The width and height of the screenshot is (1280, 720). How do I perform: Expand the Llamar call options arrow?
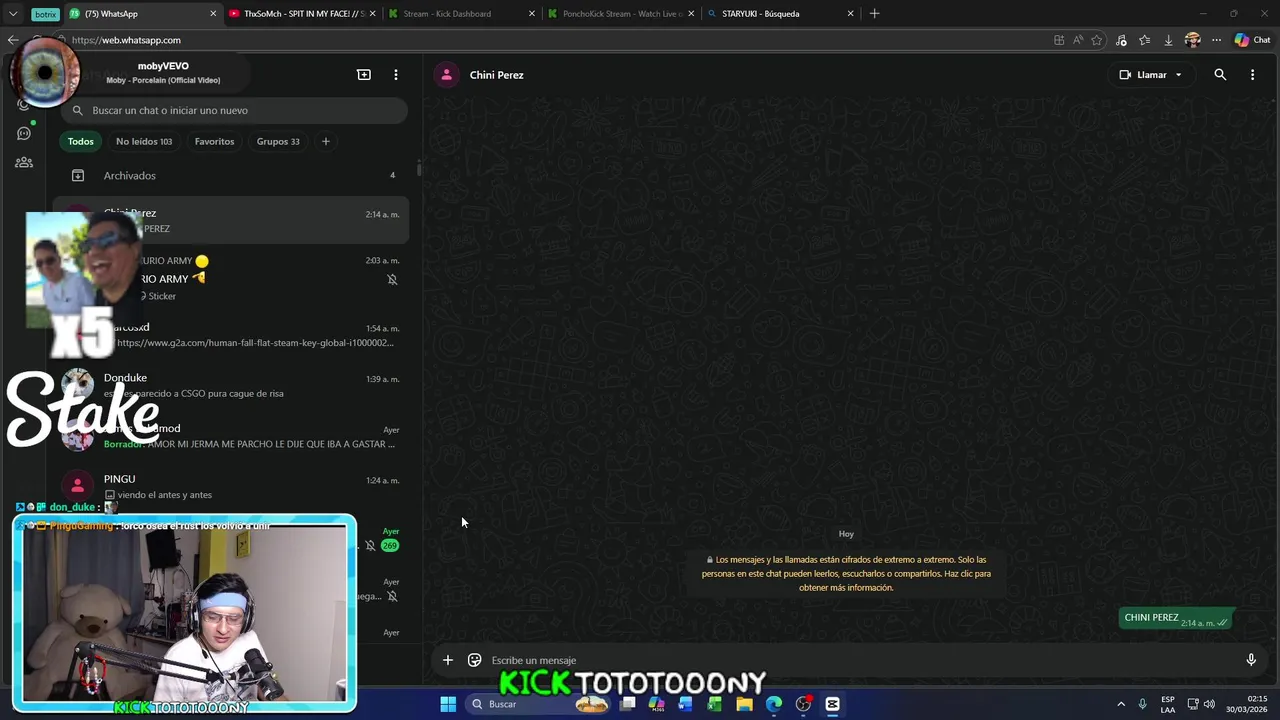(x=1178, y=75)
